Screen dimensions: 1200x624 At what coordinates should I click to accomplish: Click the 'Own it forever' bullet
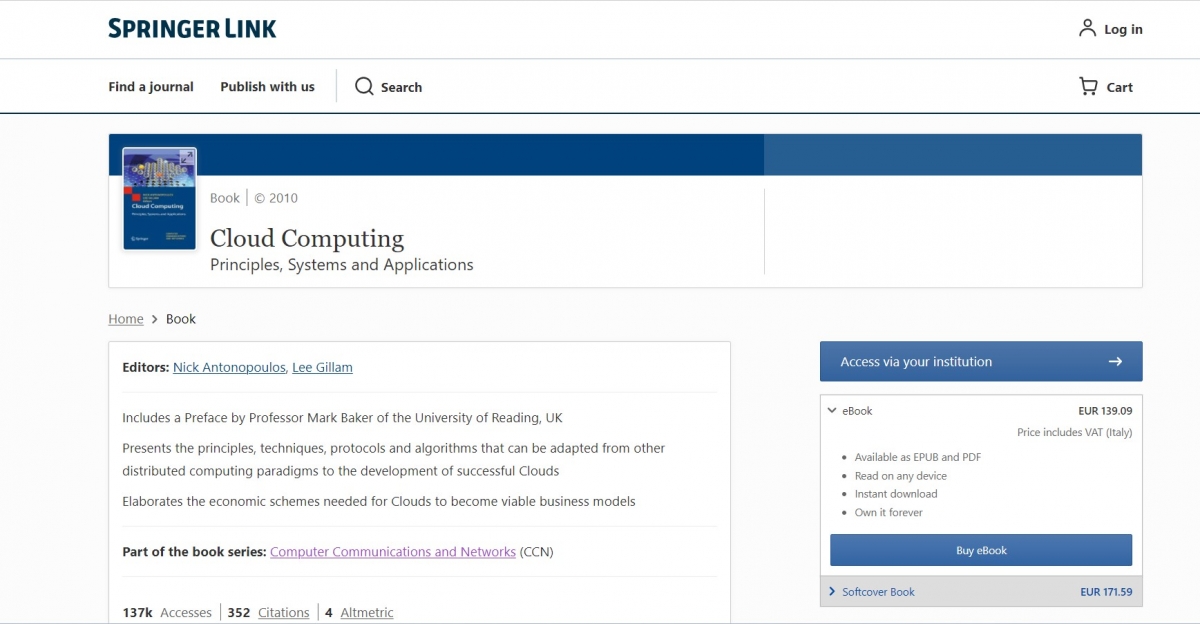(x=889, y=512)
